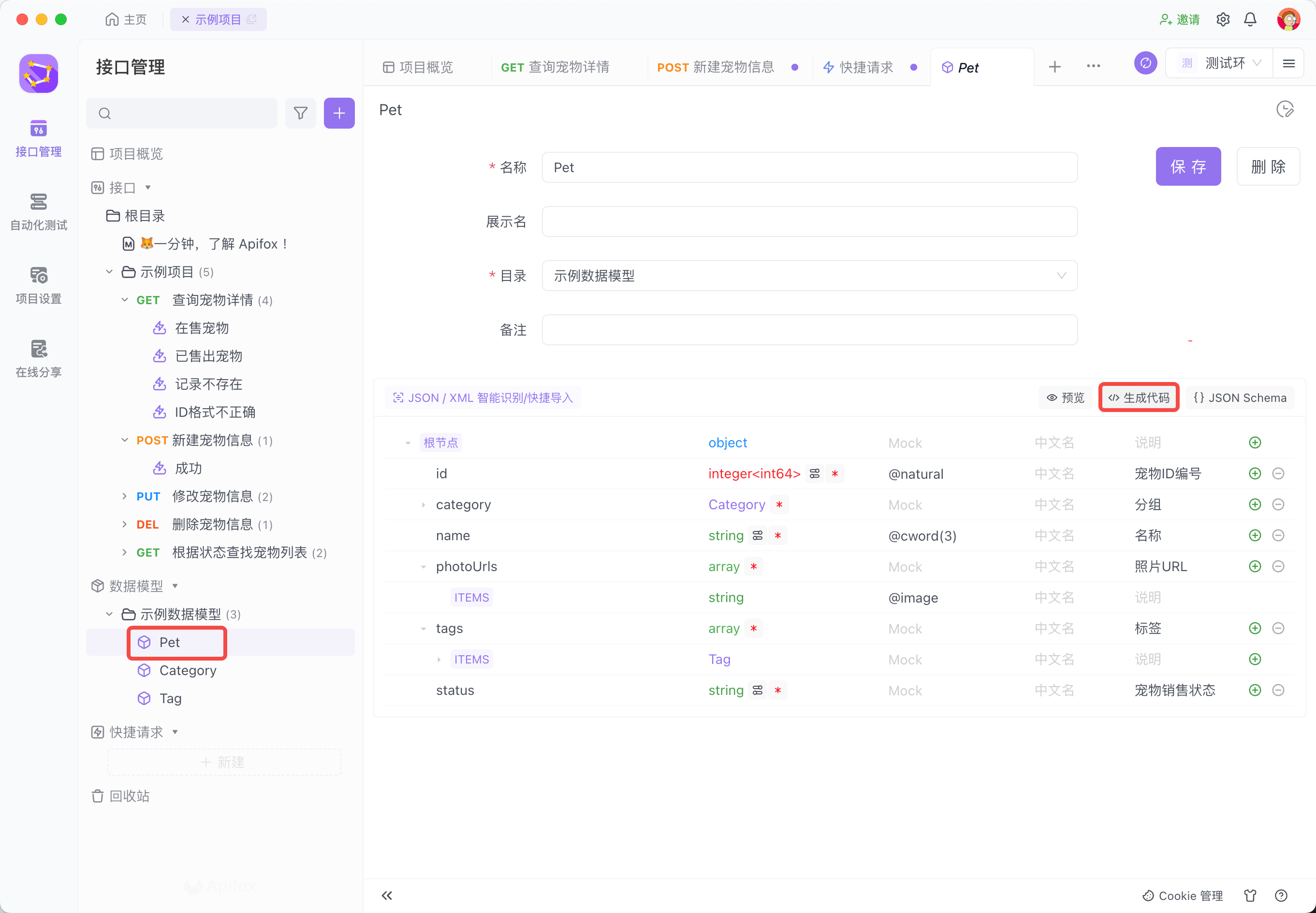Toggle required asterisk on tags field
Image resolution: width=1316 pixels, height=913 pixels.
click(754, 629)
